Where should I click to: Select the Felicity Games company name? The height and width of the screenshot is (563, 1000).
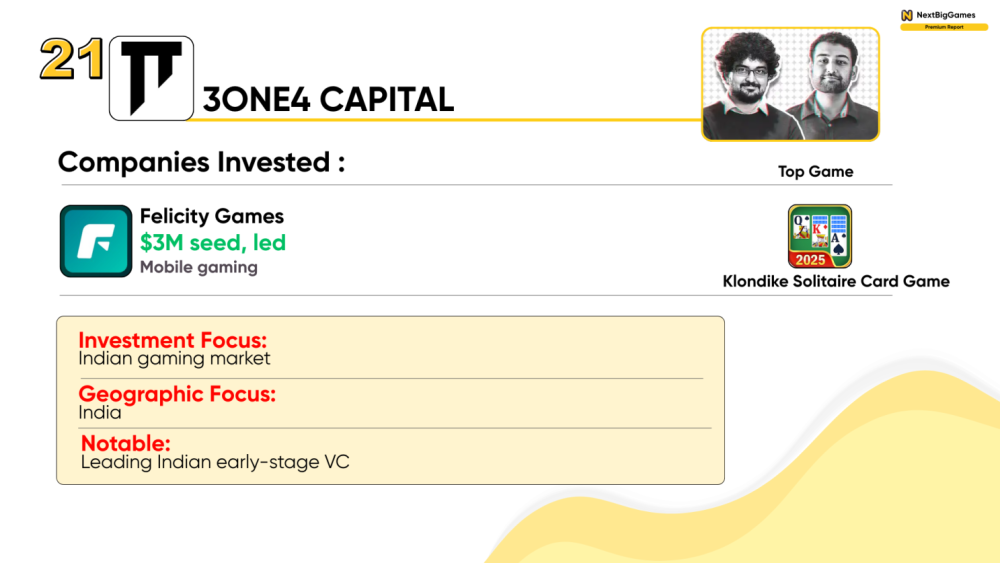coord(212,216)
